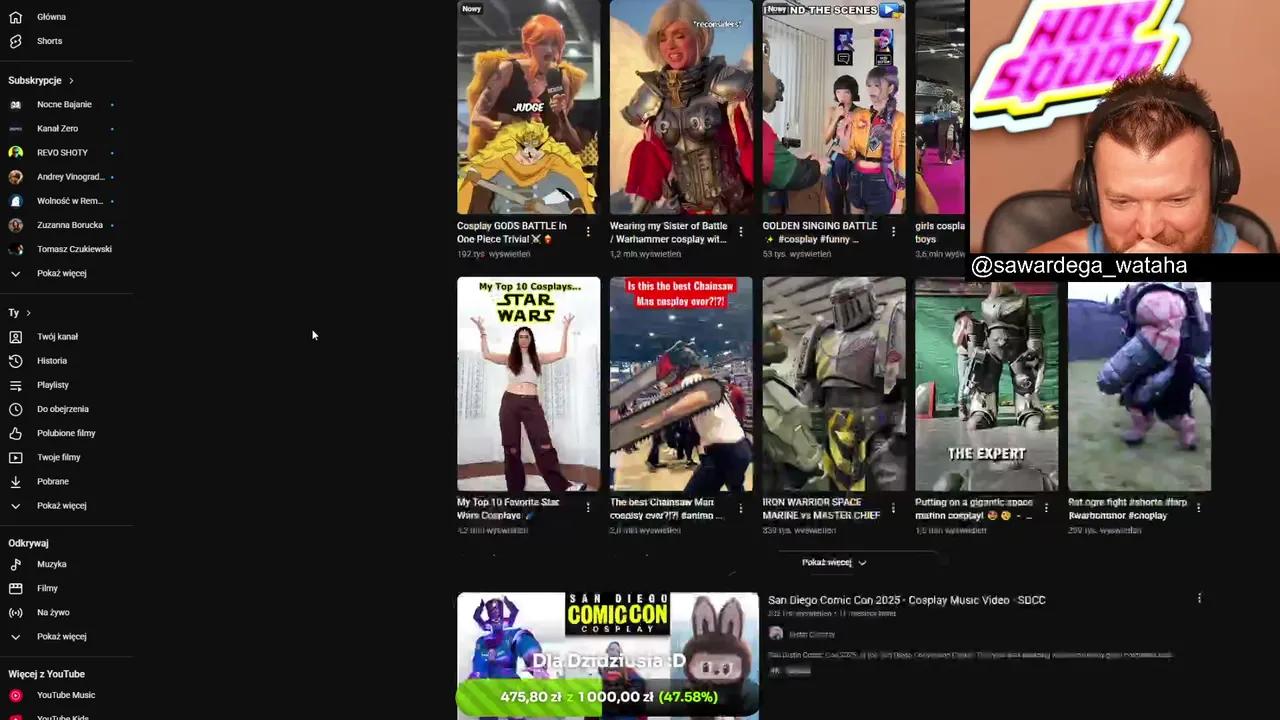This screenshot has width=1280, height=720.
Task: Open options menu for Top 10 Star Wars short
Action: click(588, 508)
